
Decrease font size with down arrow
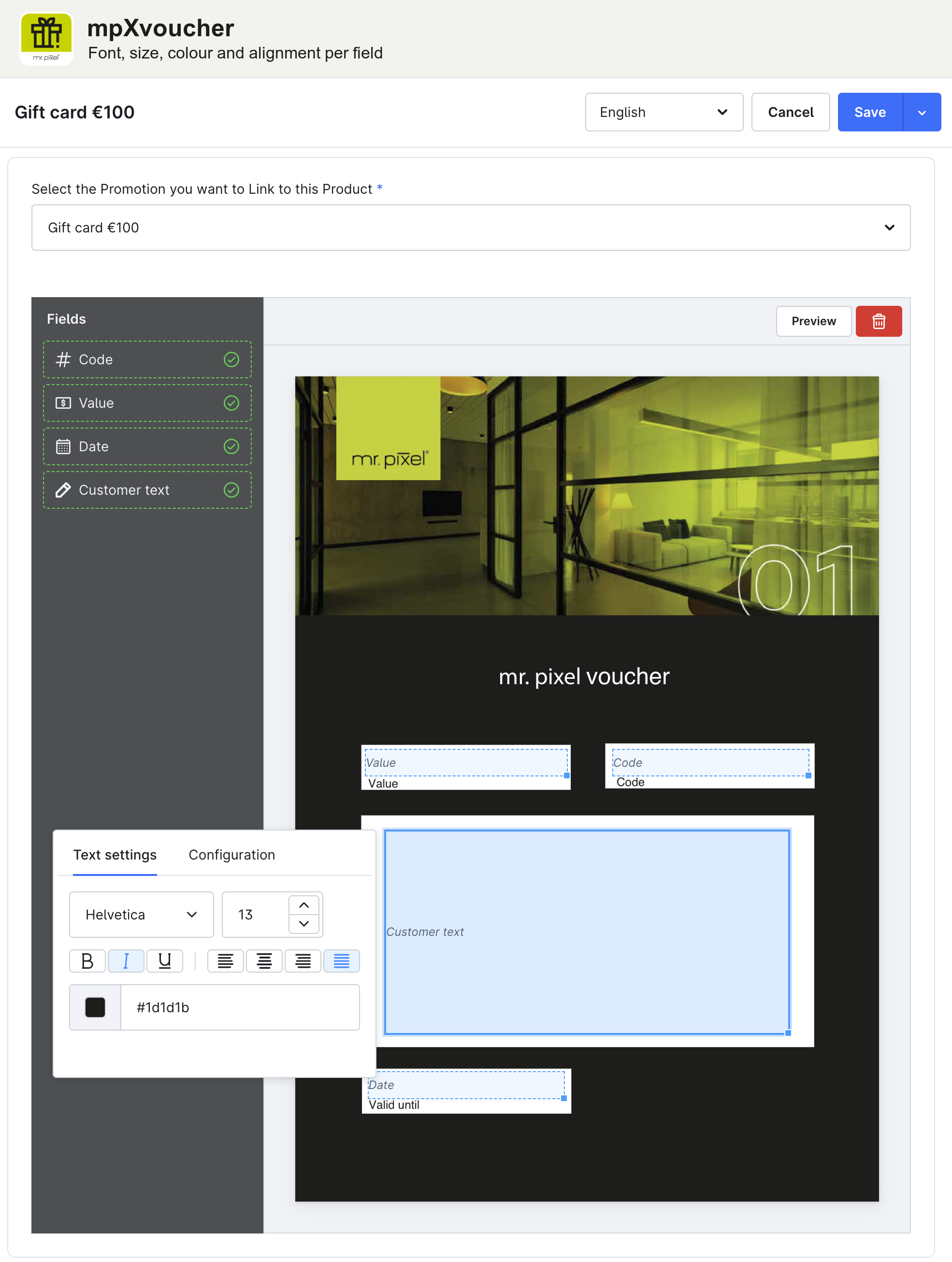303,924
